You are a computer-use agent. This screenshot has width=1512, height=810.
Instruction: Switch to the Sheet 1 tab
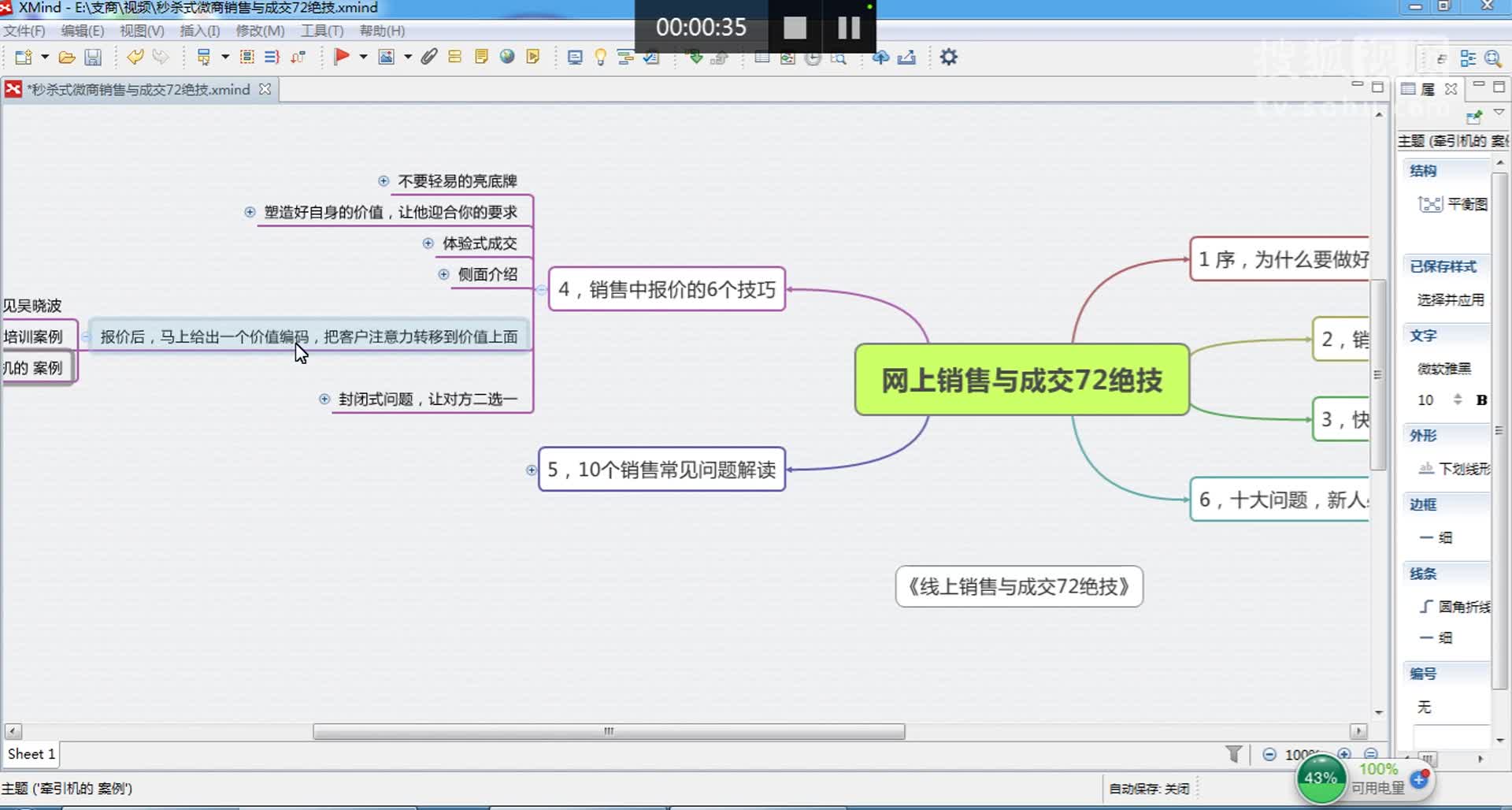(30, 754)
